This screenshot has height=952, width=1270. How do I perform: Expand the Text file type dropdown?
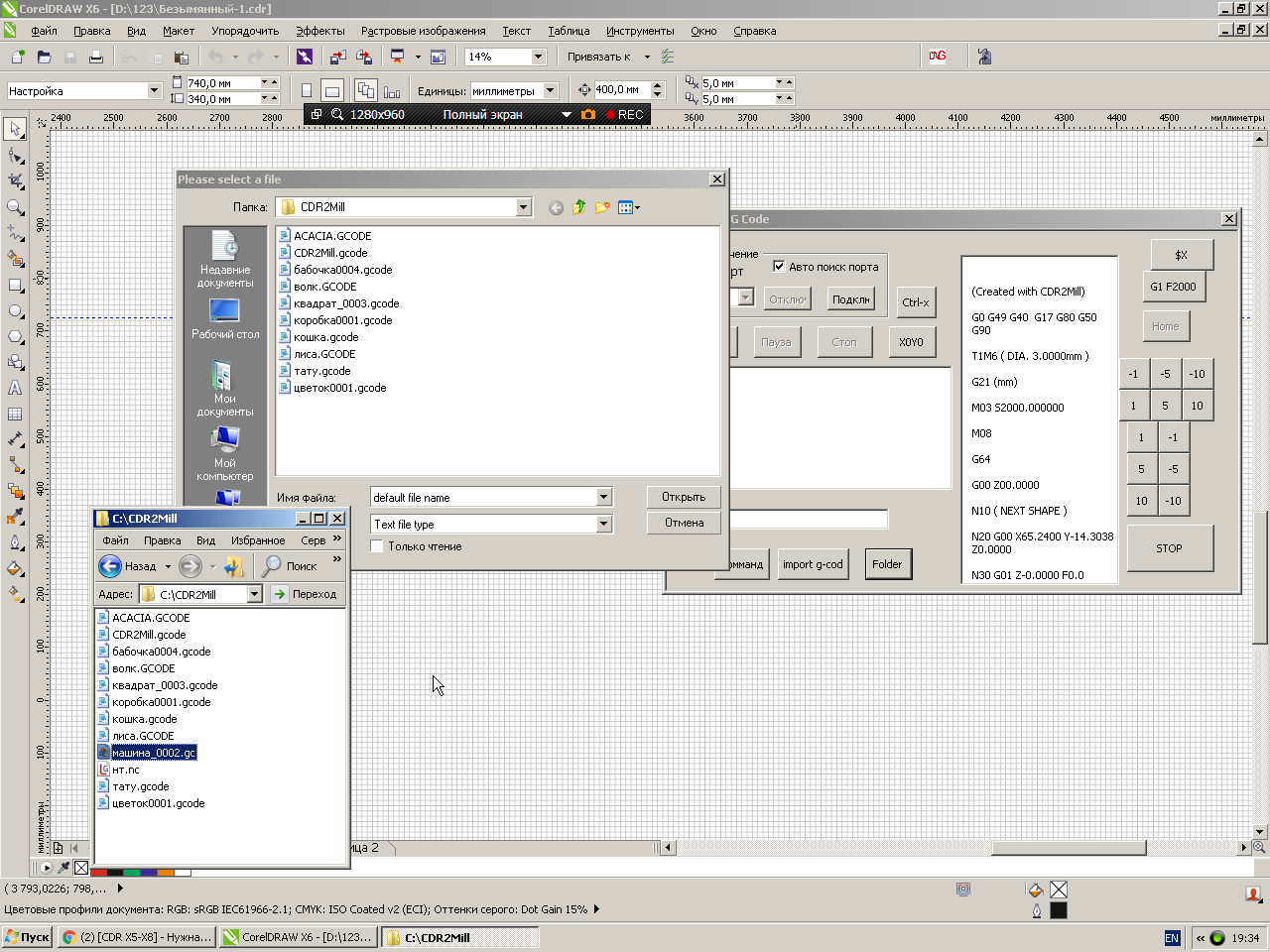pyautogui.click(x=603, y=525)
